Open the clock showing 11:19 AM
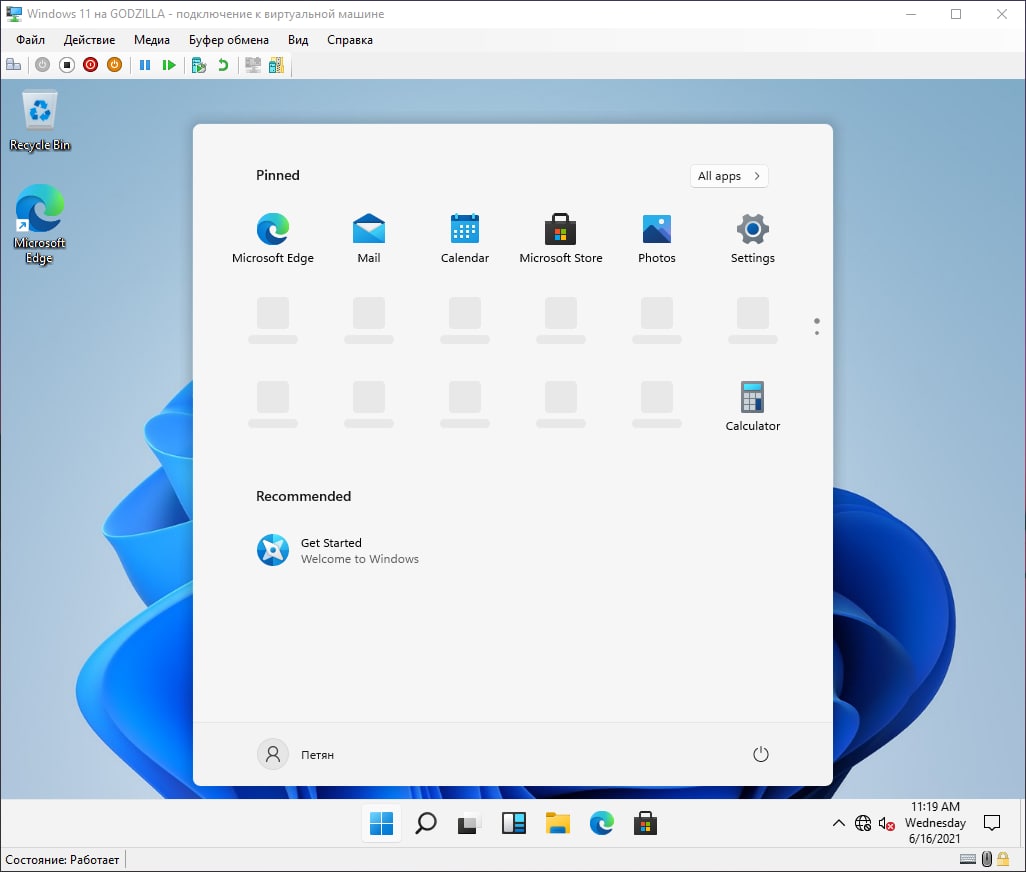1026x872 pixels. 935,823
